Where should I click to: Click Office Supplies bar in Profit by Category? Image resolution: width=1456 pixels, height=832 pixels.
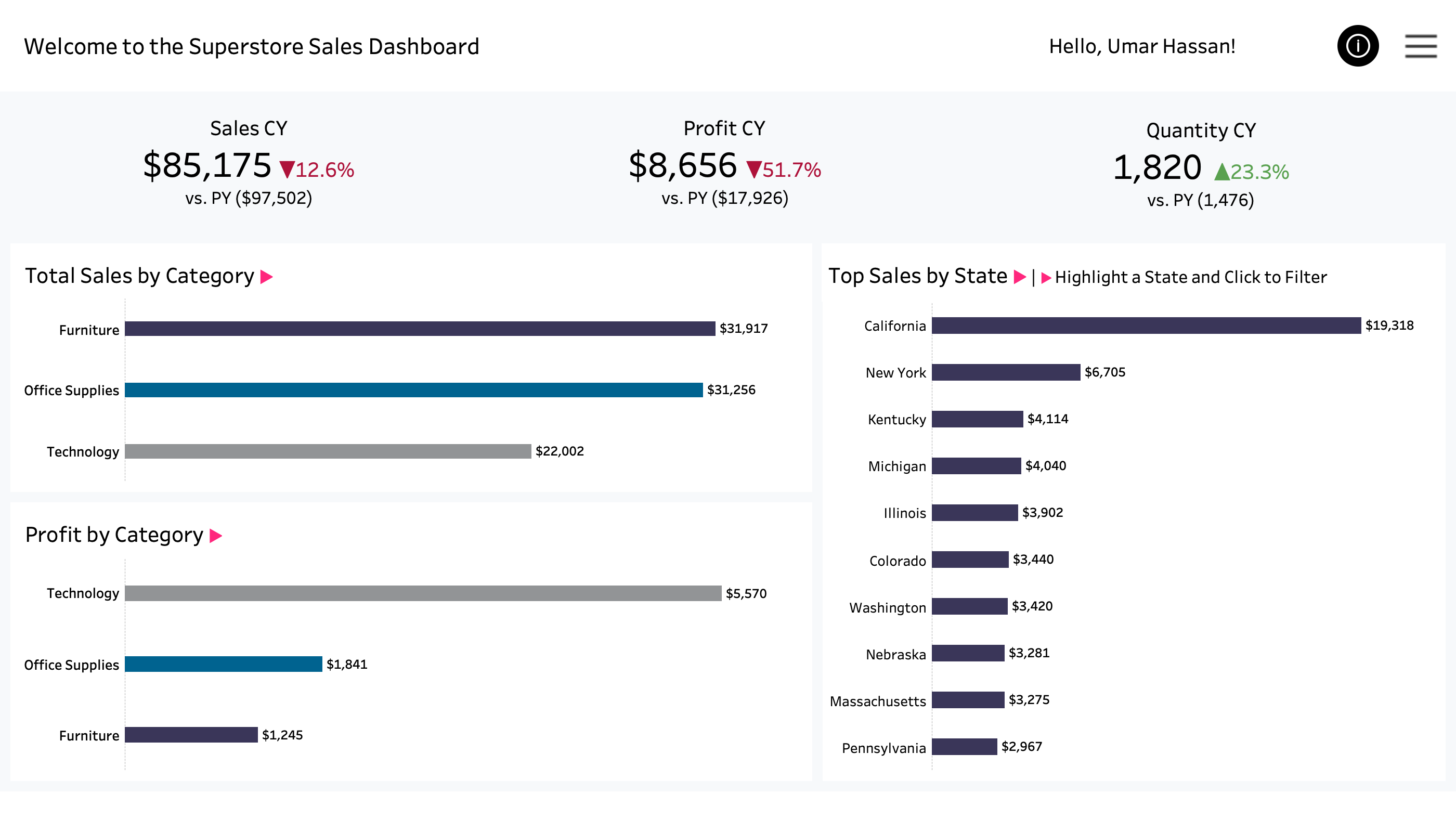click(x=224, y=664)
